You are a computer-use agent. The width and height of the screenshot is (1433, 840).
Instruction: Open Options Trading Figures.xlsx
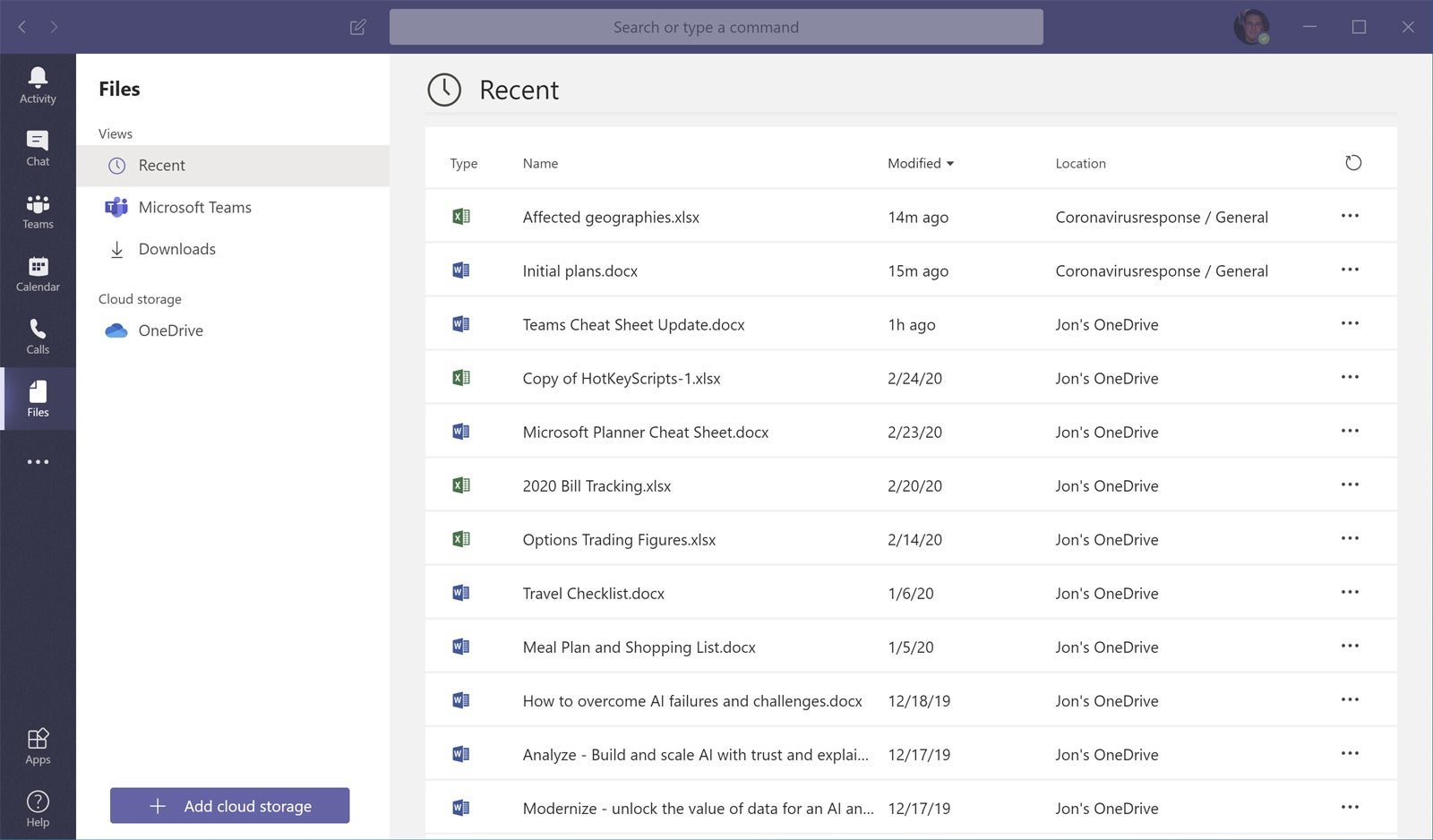point(619,539)
